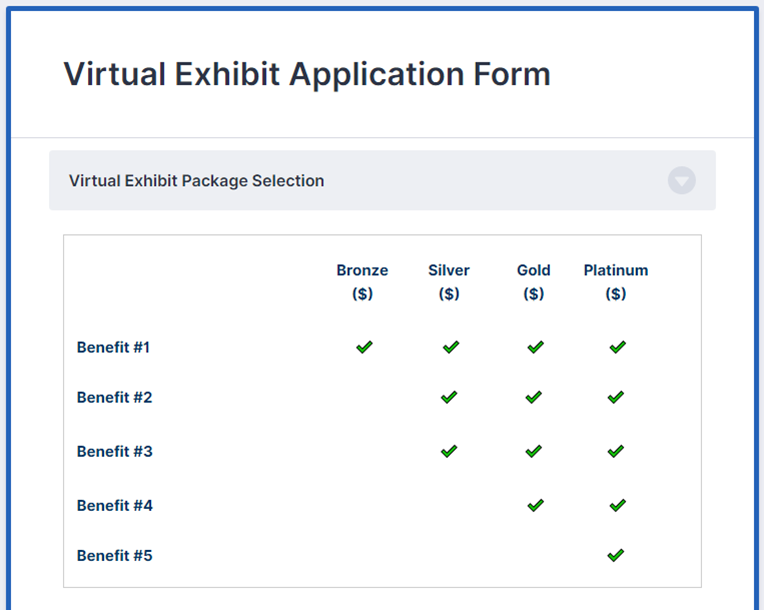Select the Gold ($) column header
The height and width of the screenshot is (610, 764).
(x=534, y=282)
